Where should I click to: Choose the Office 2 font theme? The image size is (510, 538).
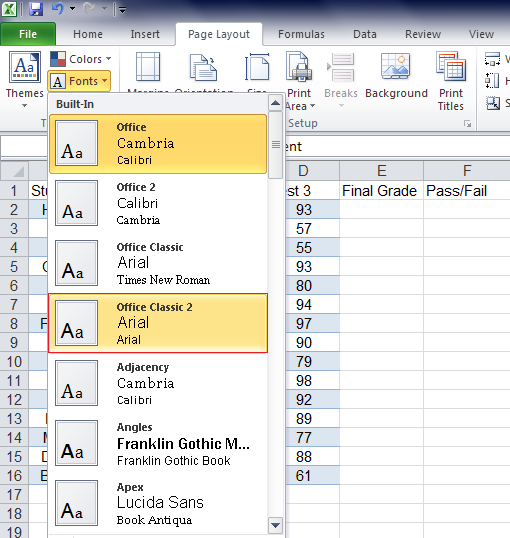pyautogui.click(x=158, y=203)
